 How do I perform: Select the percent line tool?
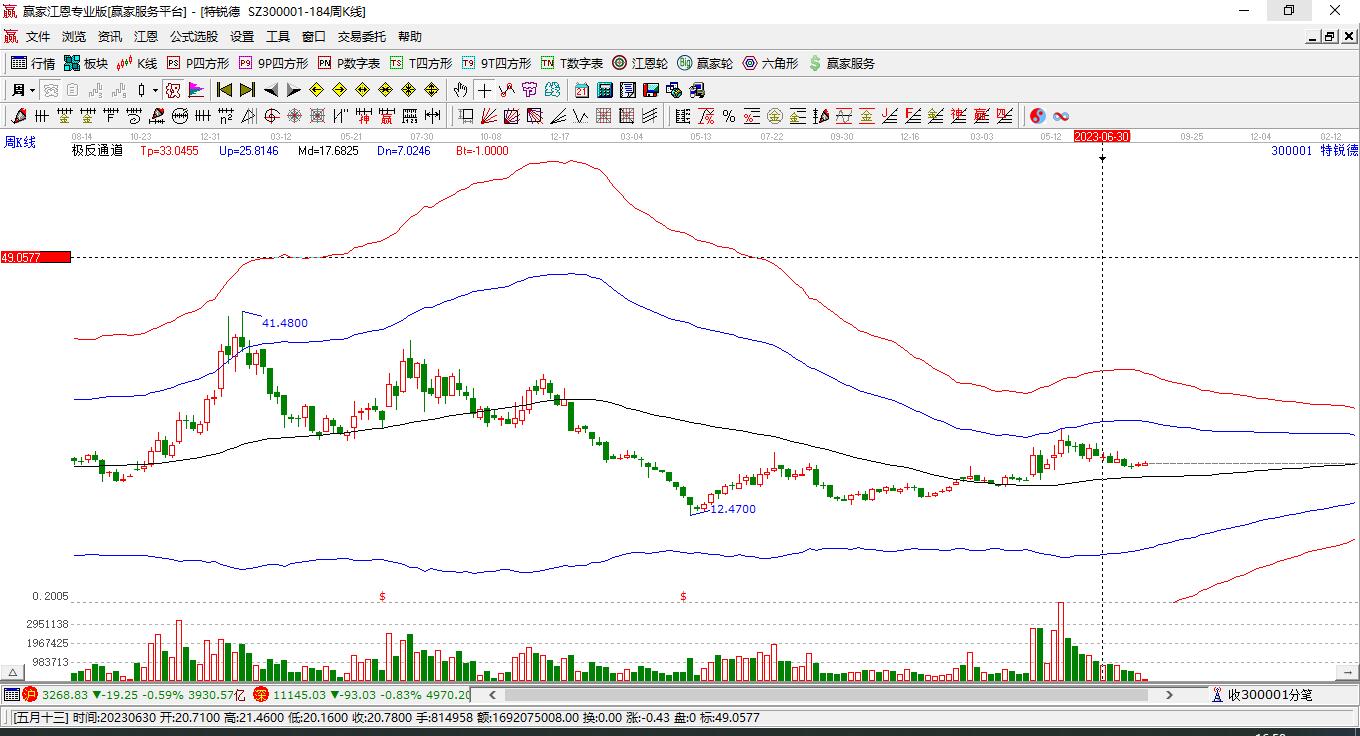coord(729,116)
